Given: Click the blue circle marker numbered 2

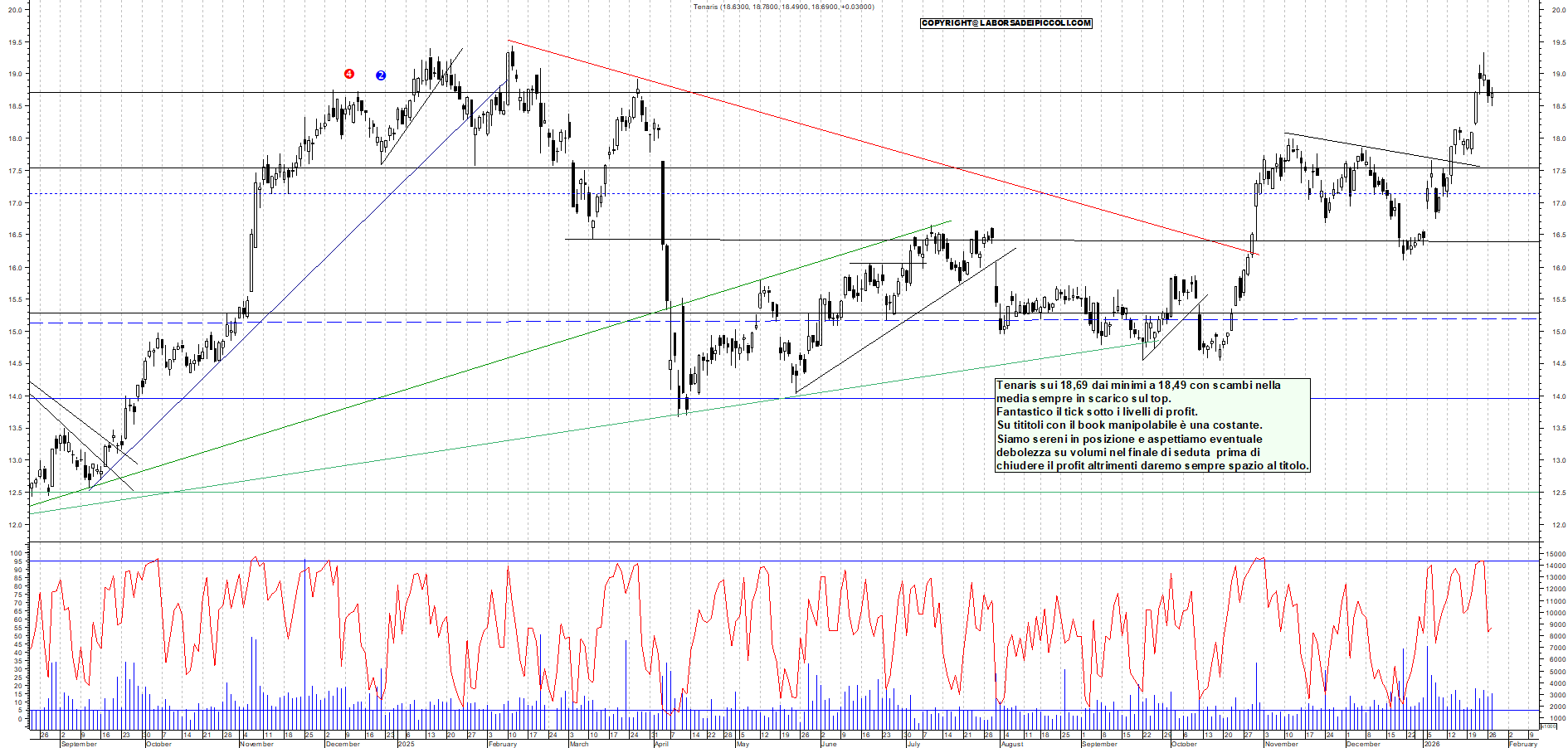Looking at the screenshot, I should pyautogui.click(x=381, y=75).
